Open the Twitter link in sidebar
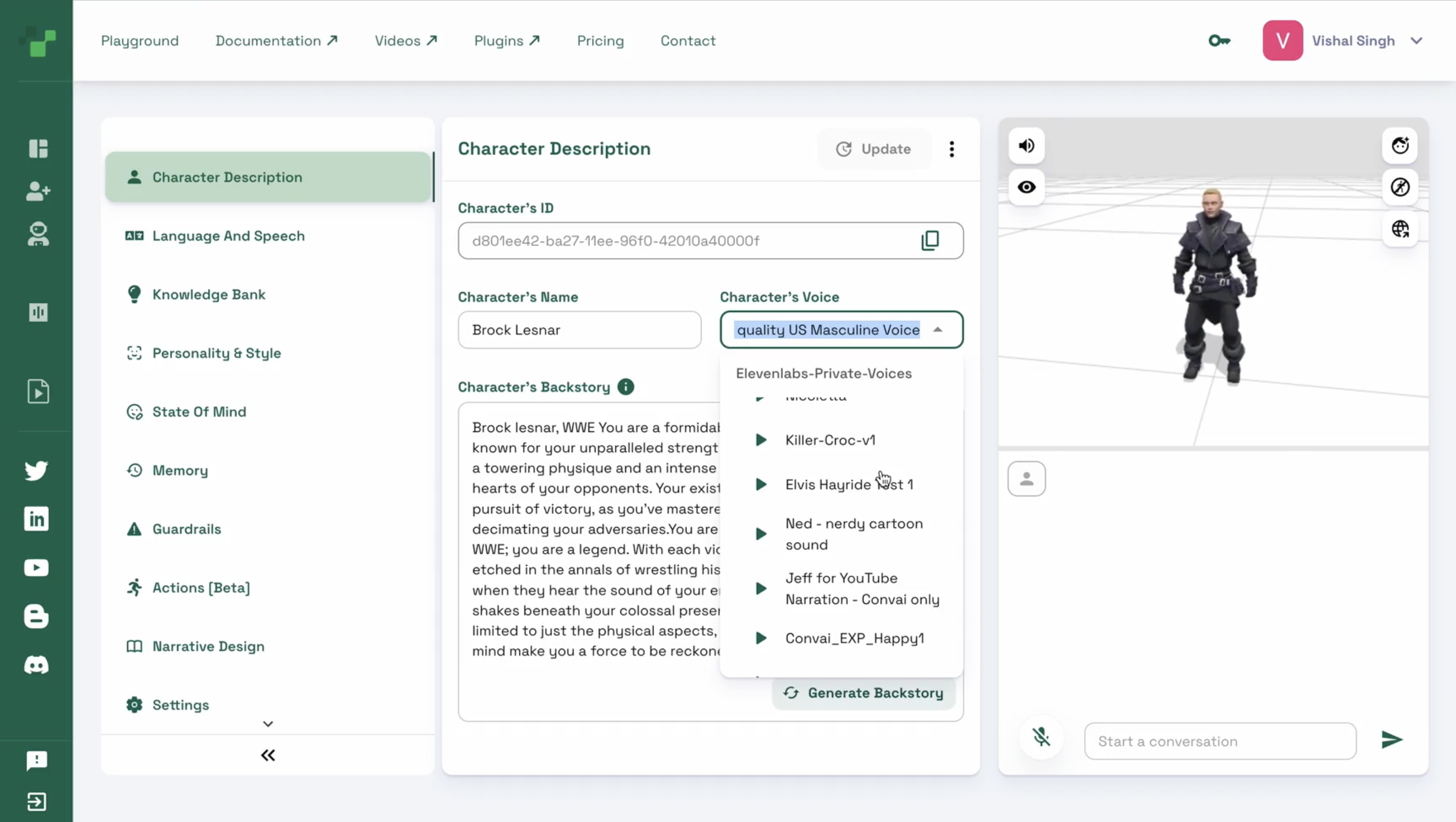Screen dimensions: 1456x822 (37, 470)
